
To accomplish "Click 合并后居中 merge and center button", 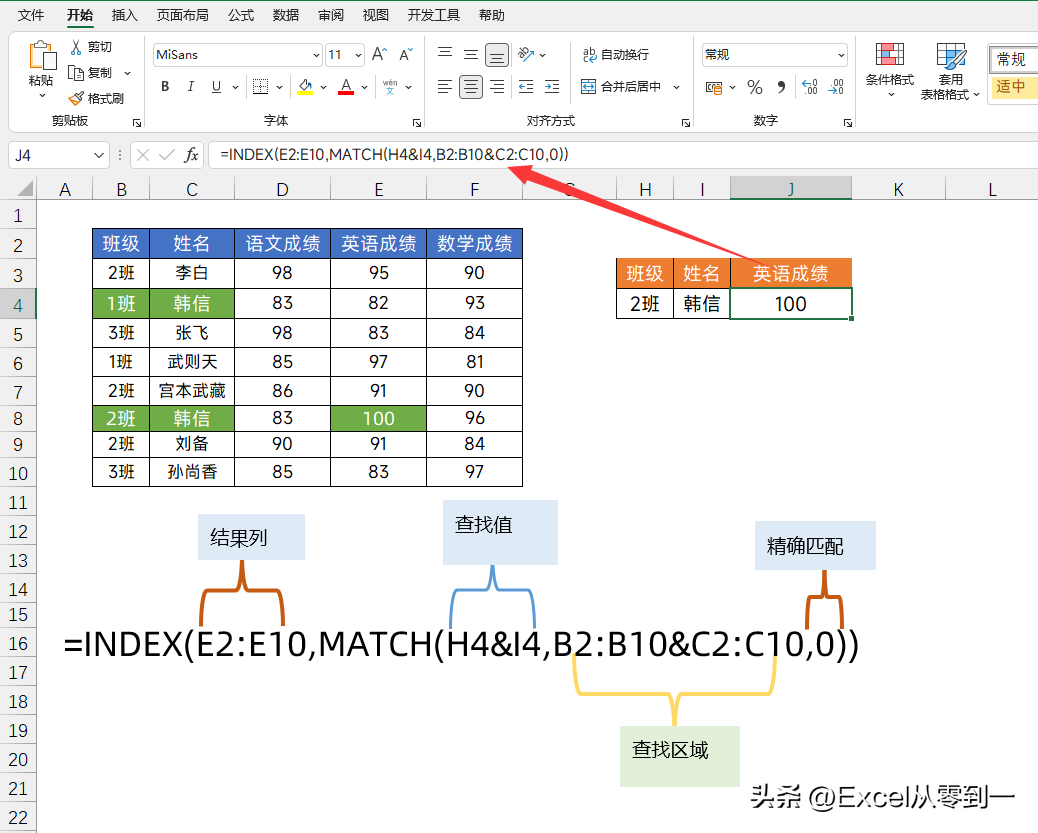I will click(621, 87).
